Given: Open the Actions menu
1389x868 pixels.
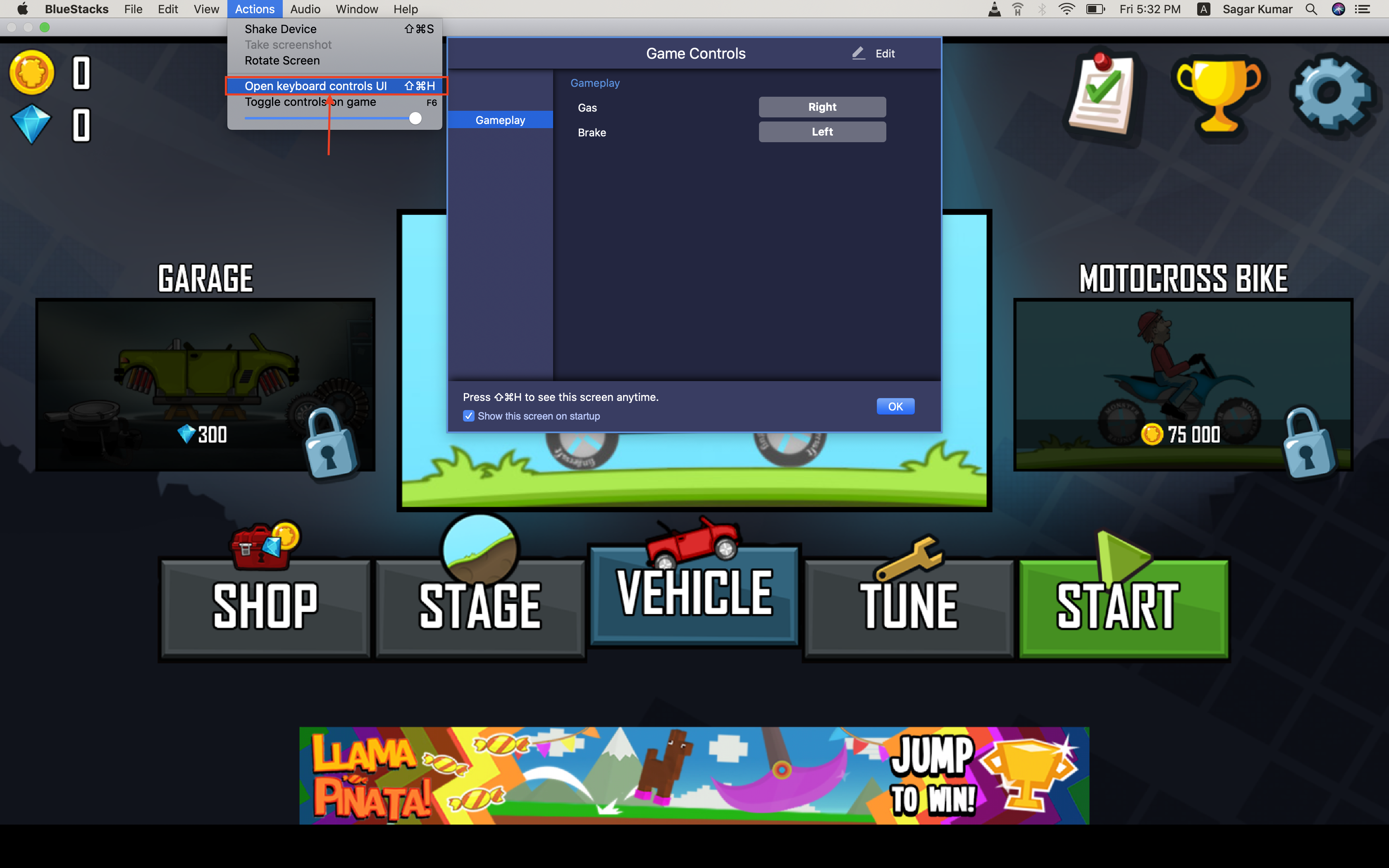Looking at the screenshot, I should (254, 9).
